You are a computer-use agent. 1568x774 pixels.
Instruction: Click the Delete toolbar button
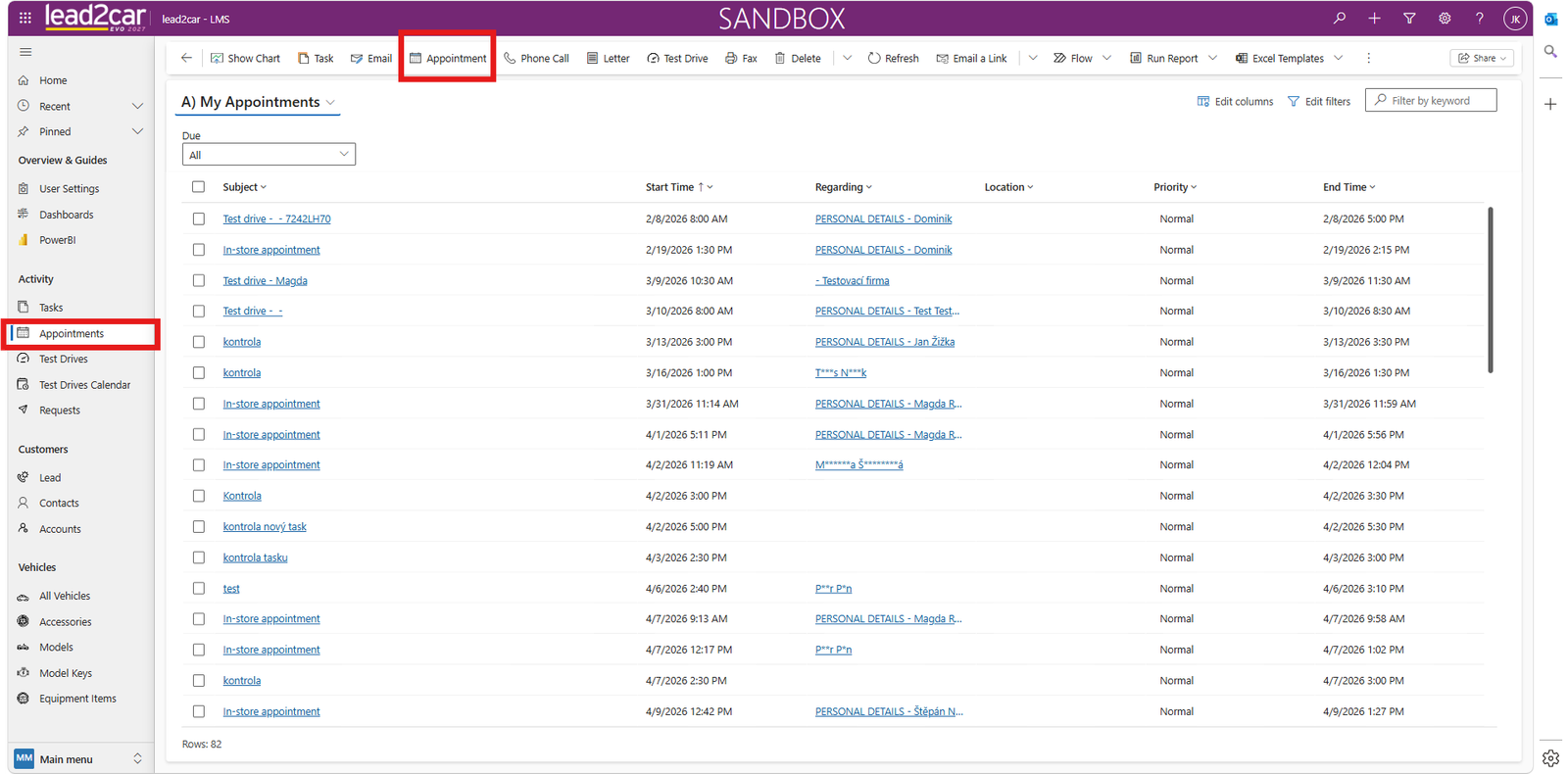tap(798, 58)
